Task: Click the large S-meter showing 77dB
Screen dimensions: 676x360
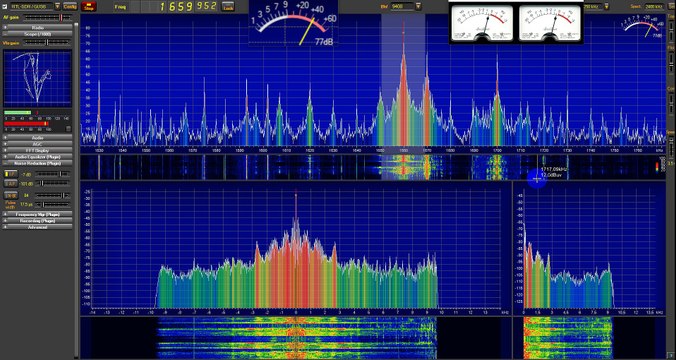Action: click(293, 23)
